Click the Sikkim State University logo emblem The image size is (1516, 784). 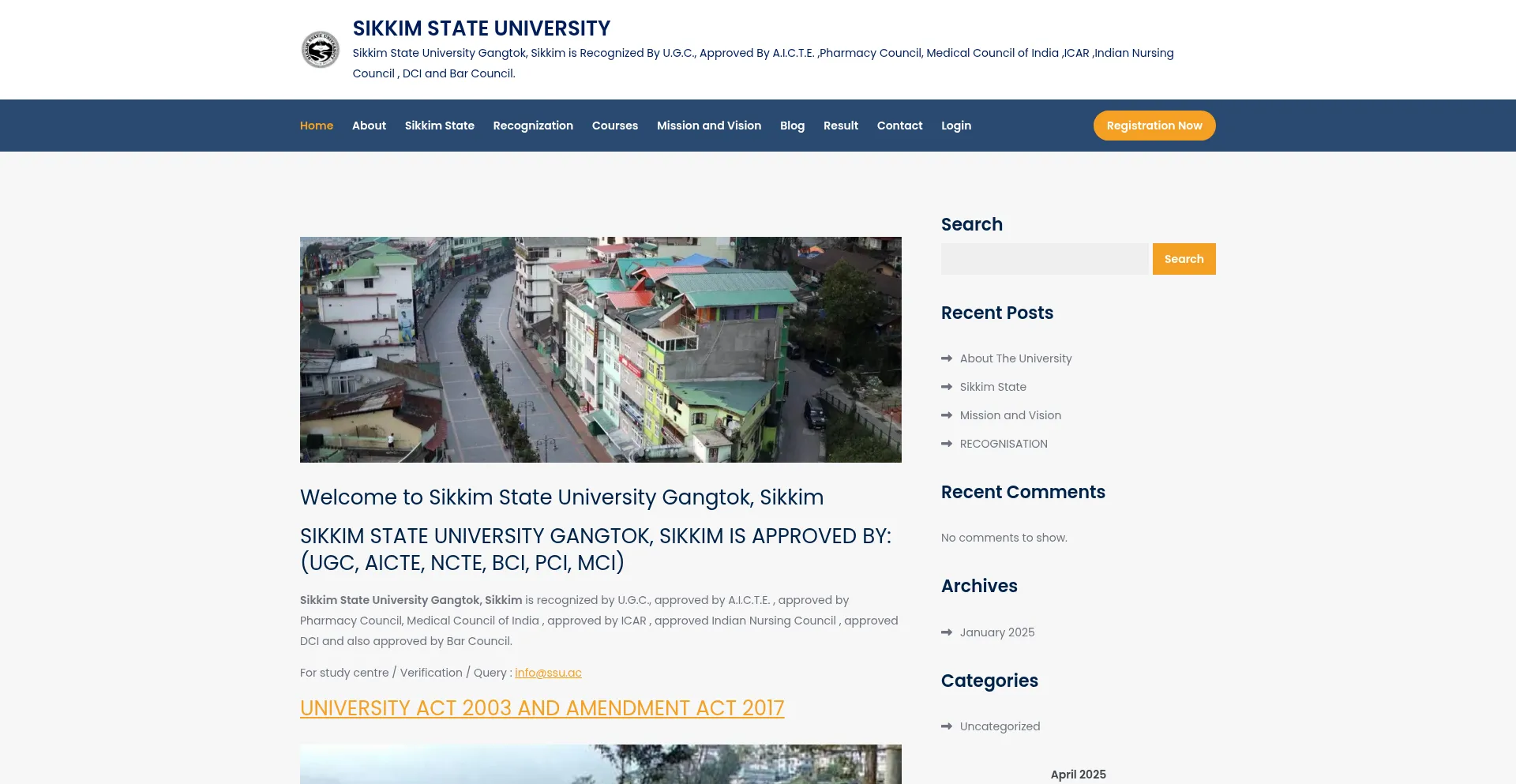[x=321, y=50]
